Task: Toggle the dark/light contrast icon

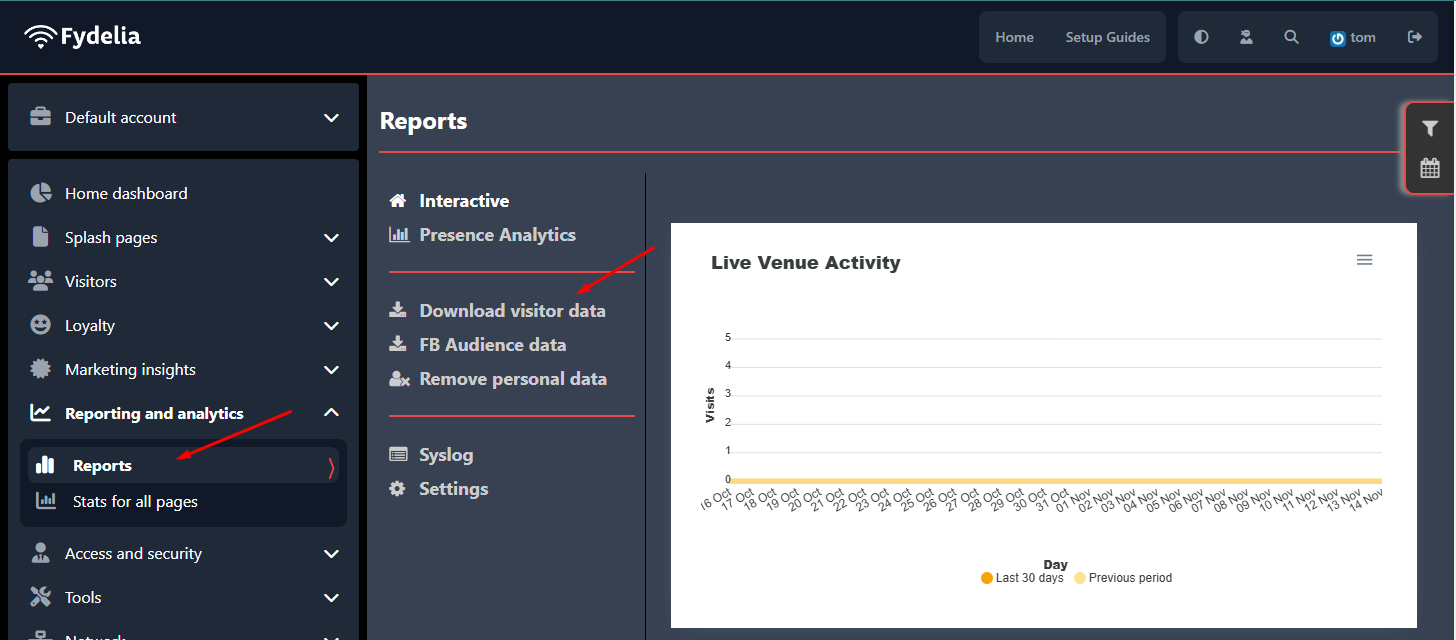Action: (x=1201, y=37)
